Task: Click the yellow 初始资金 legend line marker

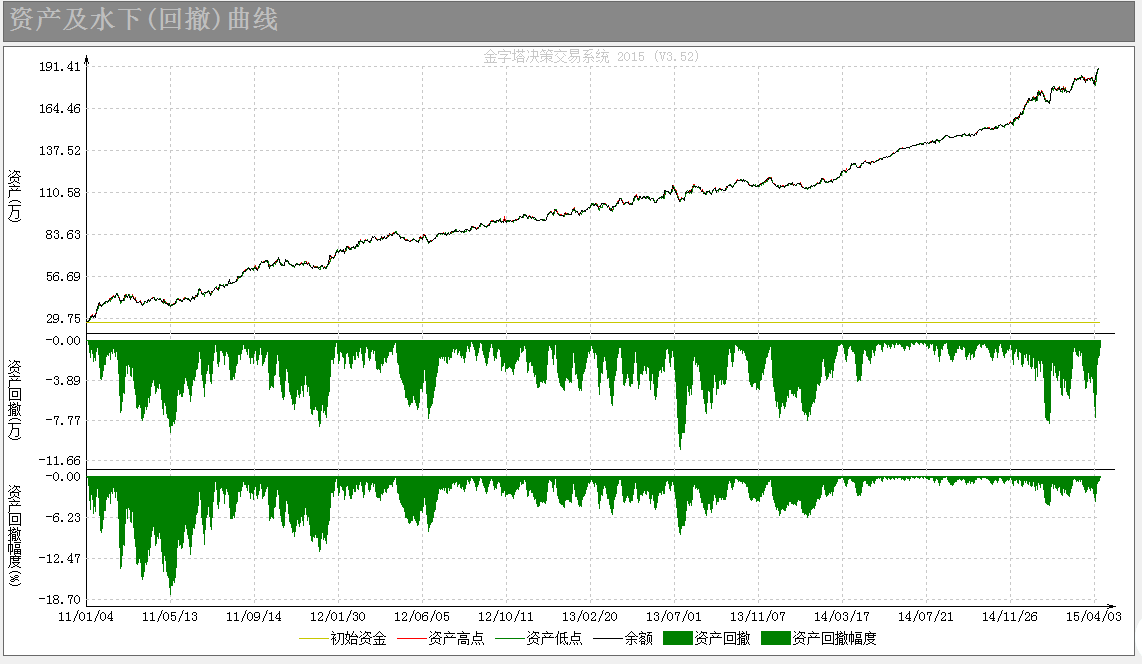Action: (314, 638)
